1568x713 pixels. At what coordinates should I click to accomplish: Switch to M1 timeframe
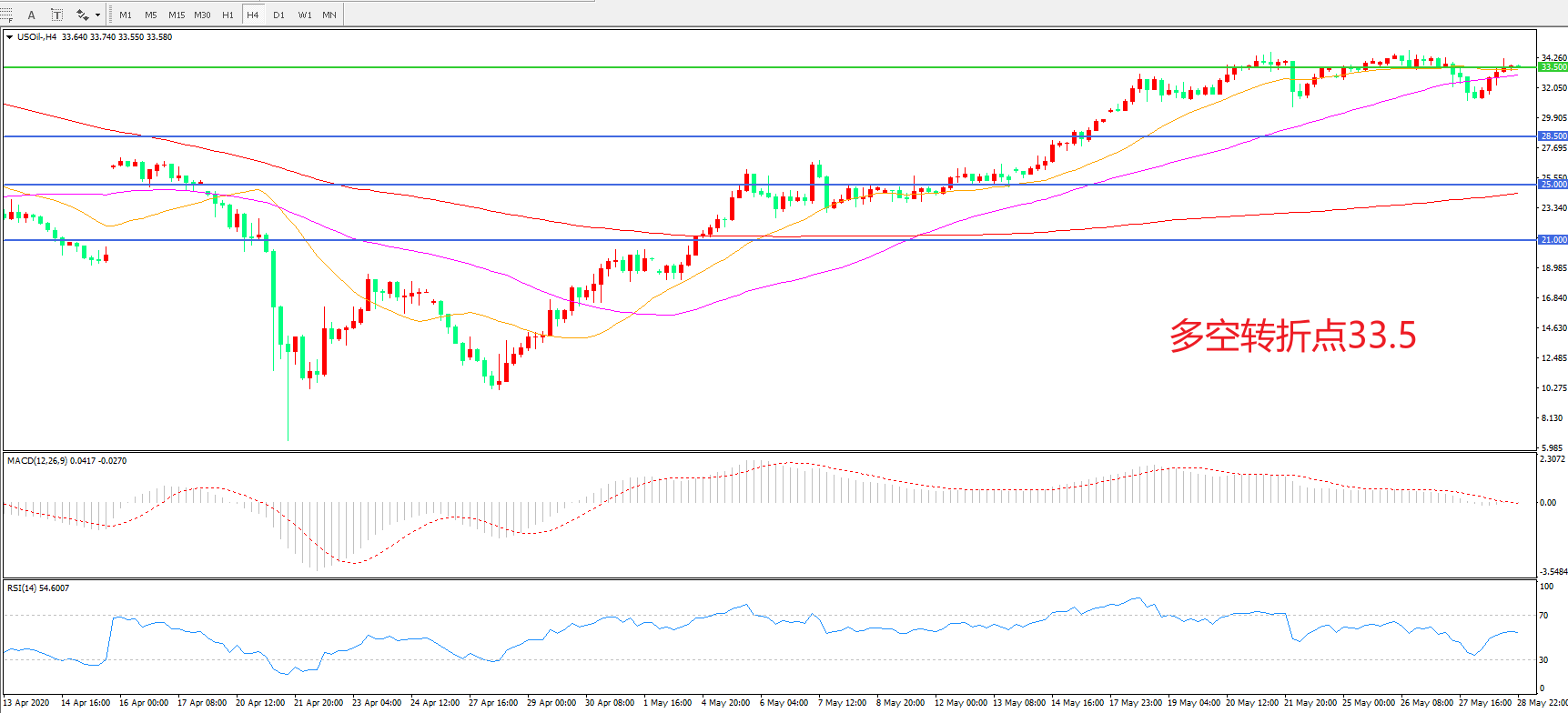point(126,15)
